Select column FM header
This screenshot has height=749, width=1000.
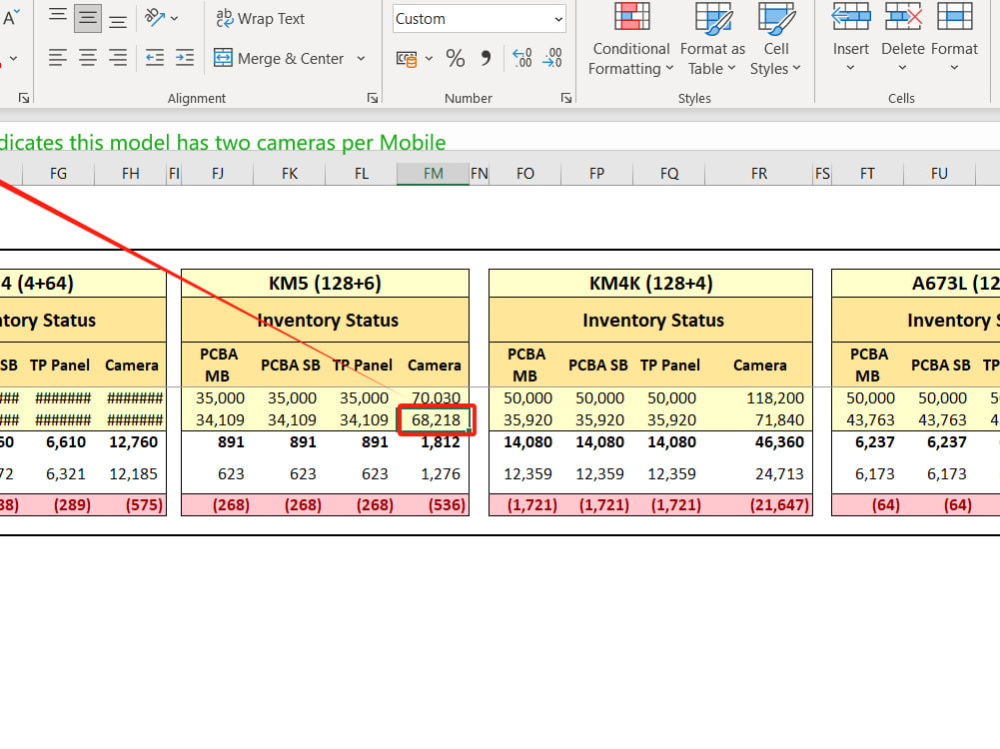tap(433, 174)
